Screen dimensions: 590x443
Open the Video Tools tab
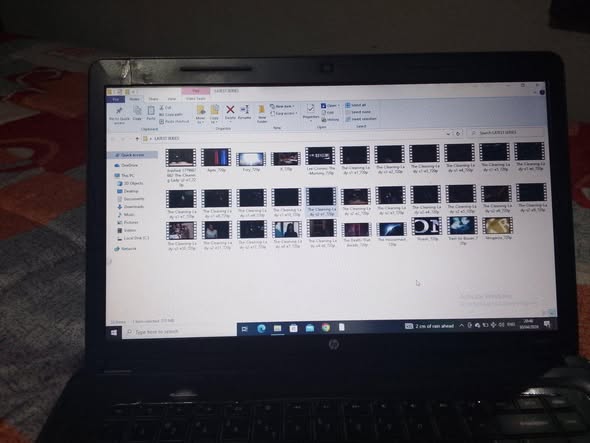pos(196,99)
